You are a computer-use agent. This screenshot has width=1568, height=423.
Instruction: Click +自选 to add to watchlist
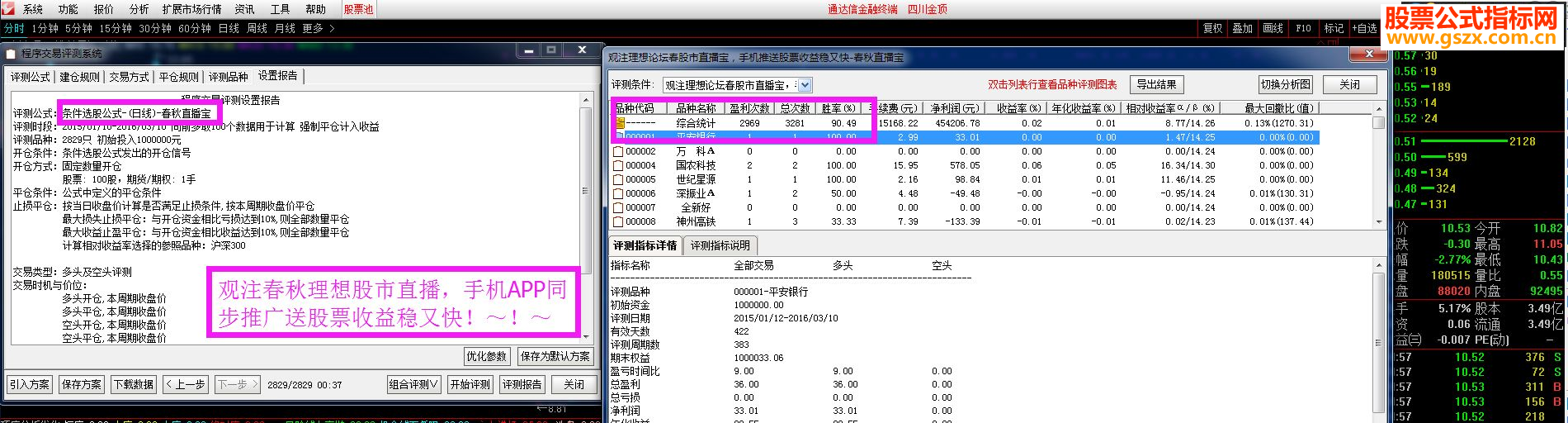(1364, 28)
